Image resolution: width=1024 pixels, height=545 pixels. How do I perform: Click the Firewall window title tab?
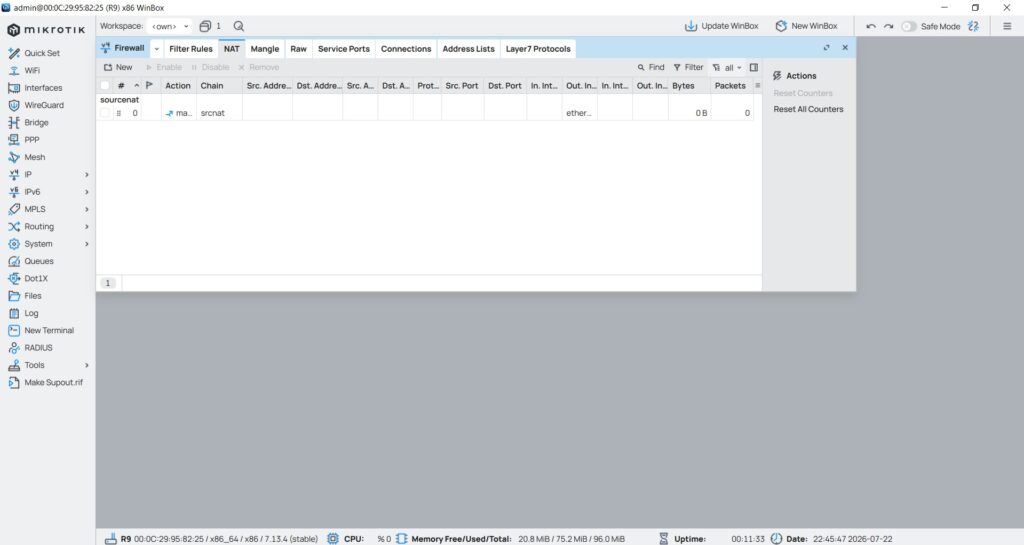click(x=123, y=48)
